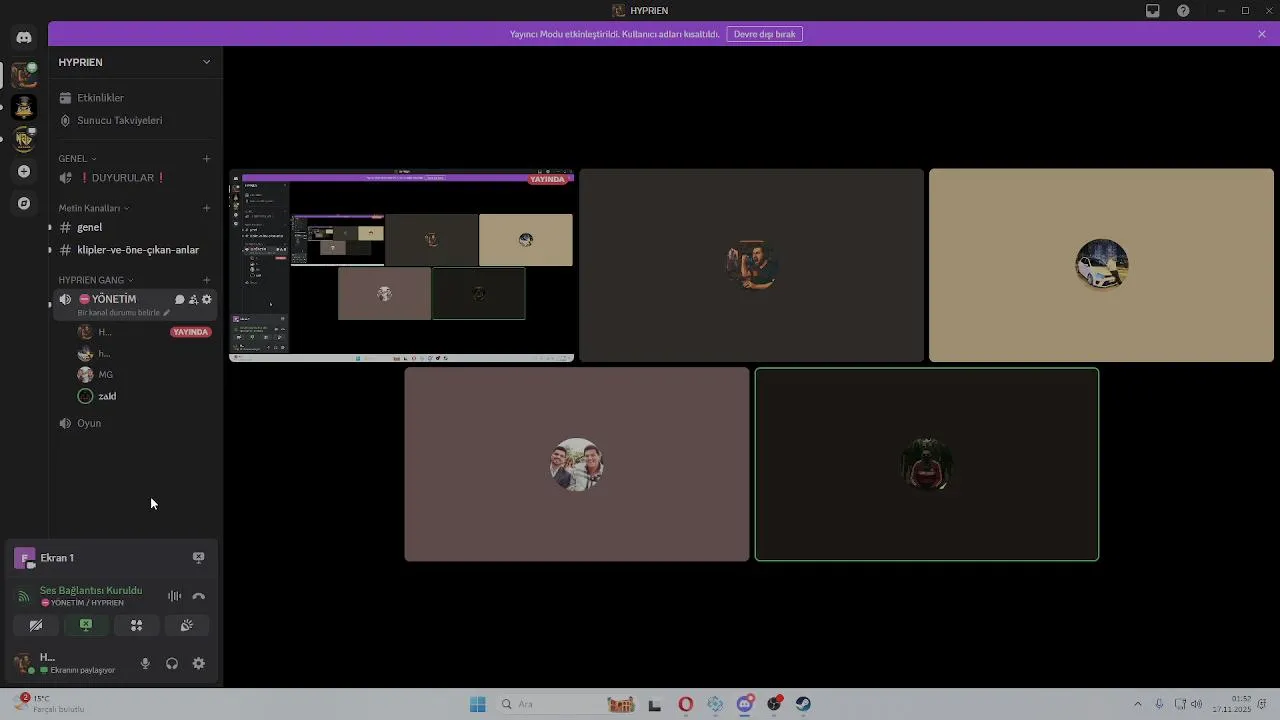Dismiss the streamer mode banner
Image resolution: width=1280 pixels, height=720 pixels.
(x=1262, y=34)
